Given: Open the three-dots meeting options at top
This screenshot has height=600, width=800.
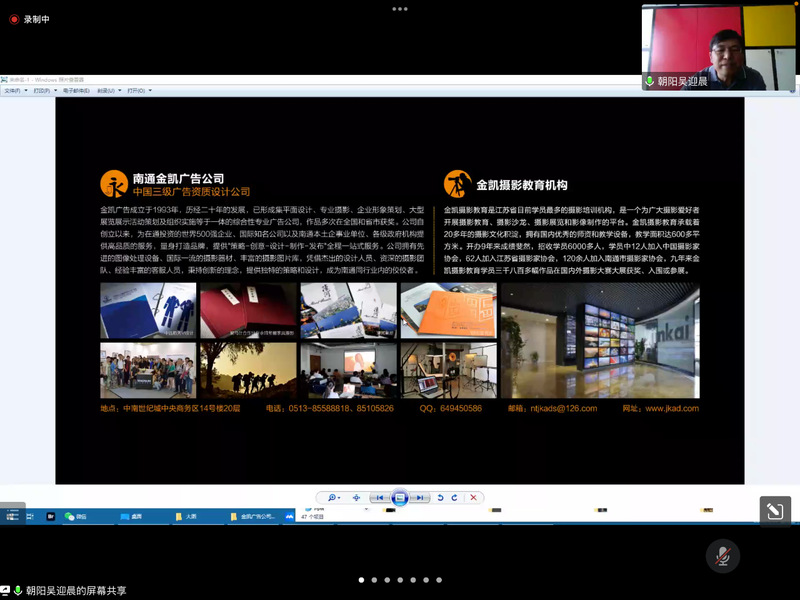Looking at the screenshot, I should pos(400,9).
